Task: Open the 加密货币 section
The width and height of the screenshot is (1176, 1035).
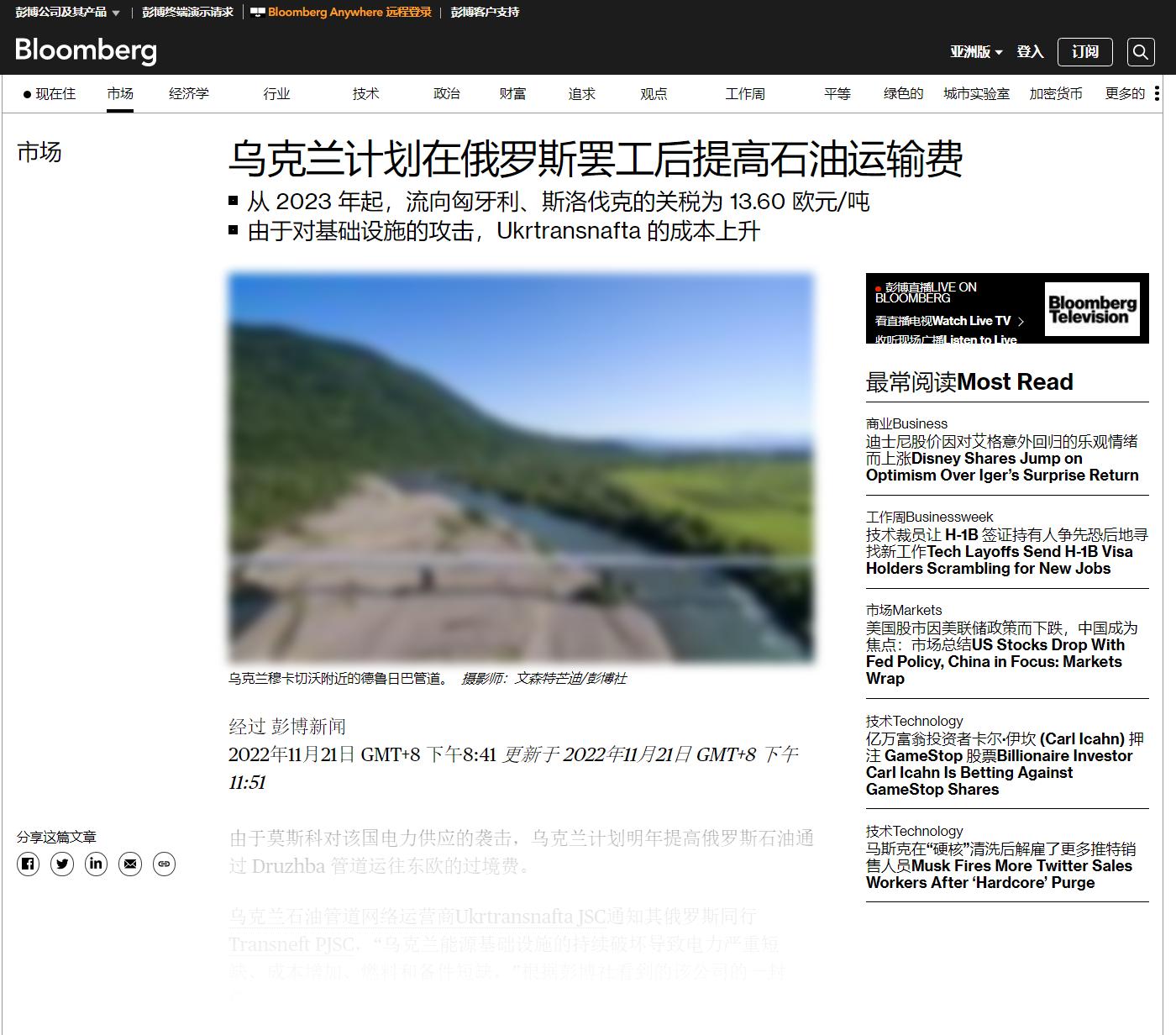Action: point(1056,93)
